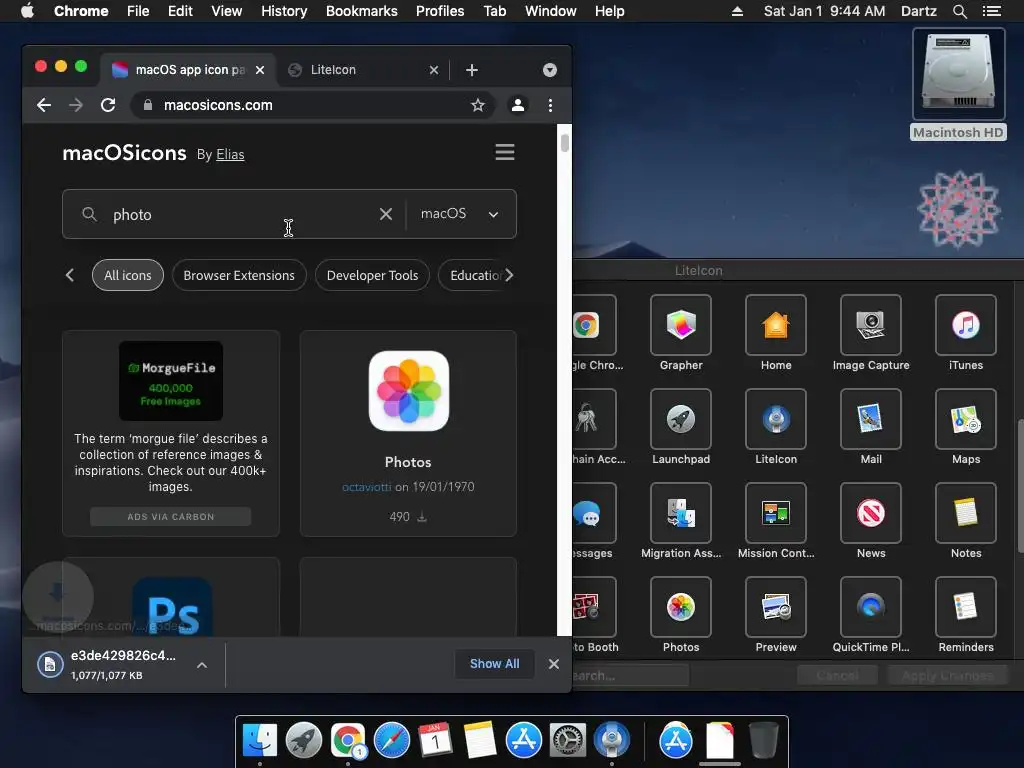Select the Reminders icon in LiteIcon
Screen dimensions: 1024x768
[966, 607]
